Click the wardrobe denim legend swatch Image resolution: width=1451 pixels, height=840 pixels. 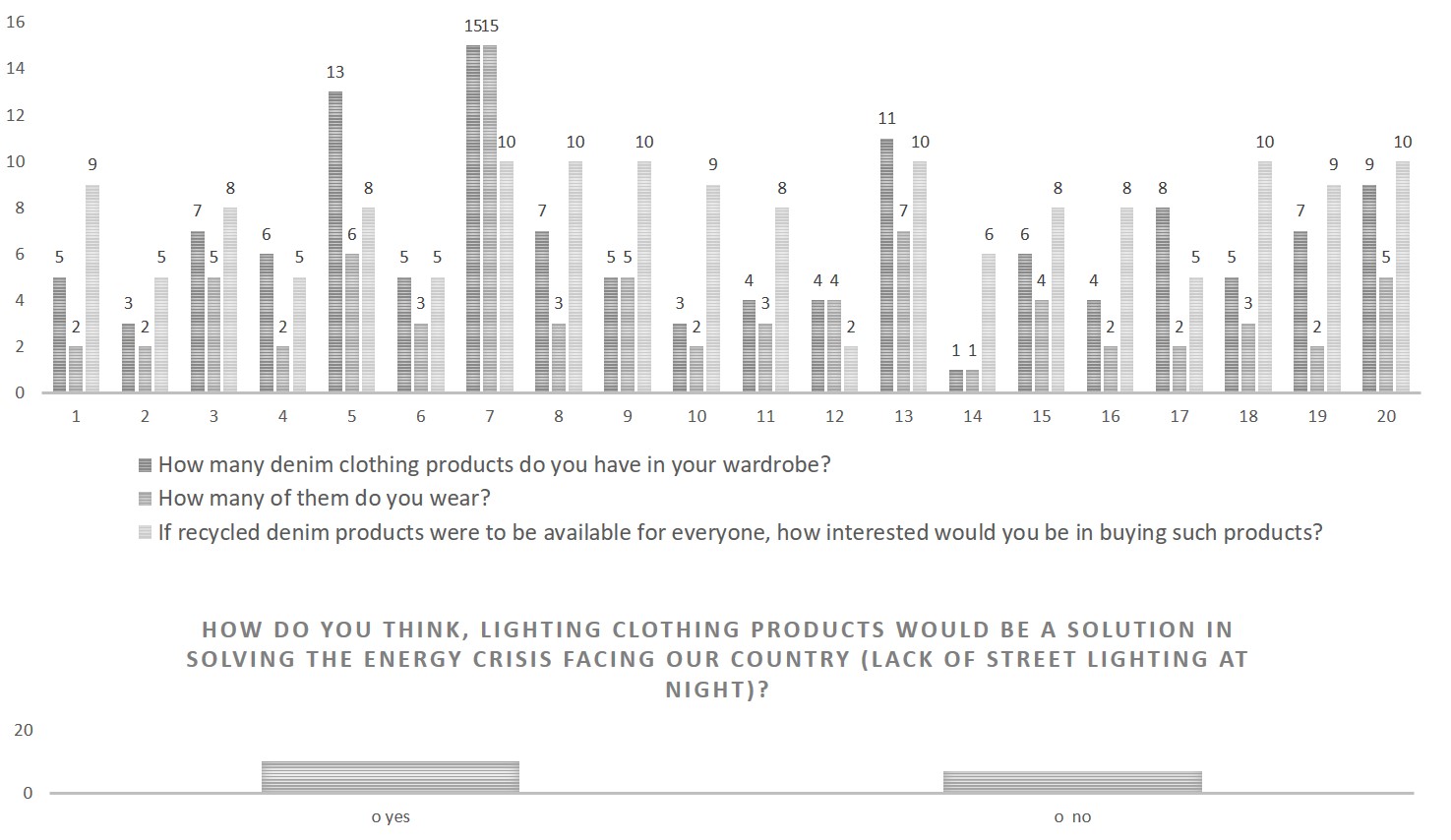pyautogui.click(x=146, y=465)
